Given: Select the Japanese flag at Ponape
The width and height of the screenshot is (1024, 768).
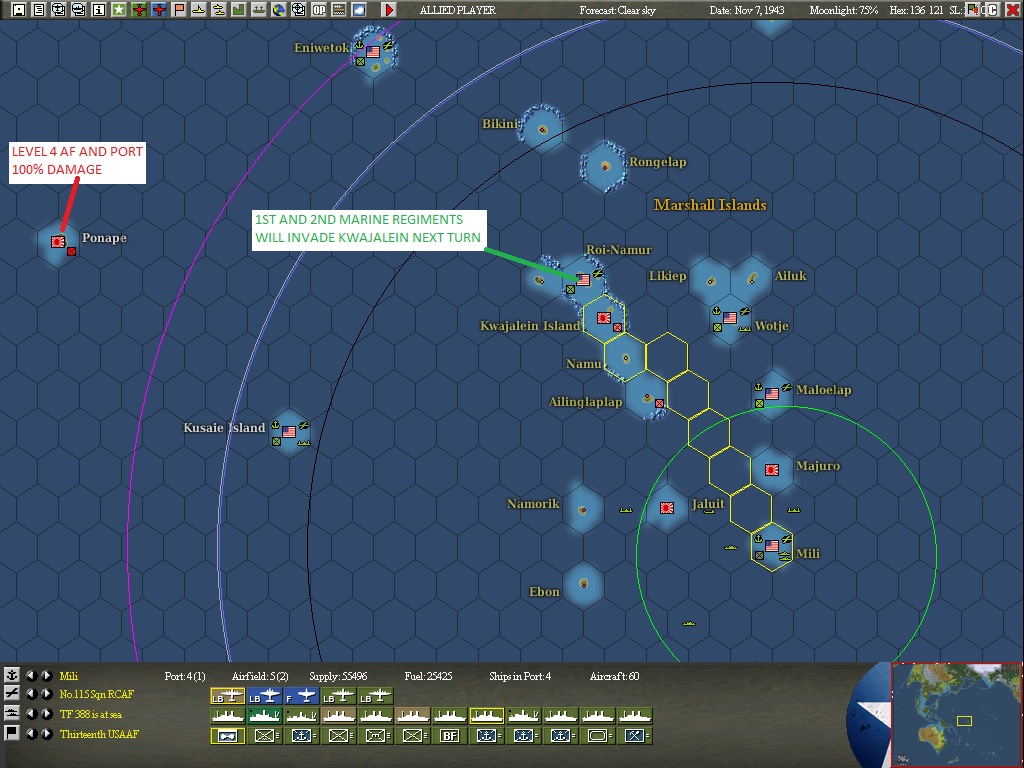Looking at the screenshot, I should tap(58, 242).
